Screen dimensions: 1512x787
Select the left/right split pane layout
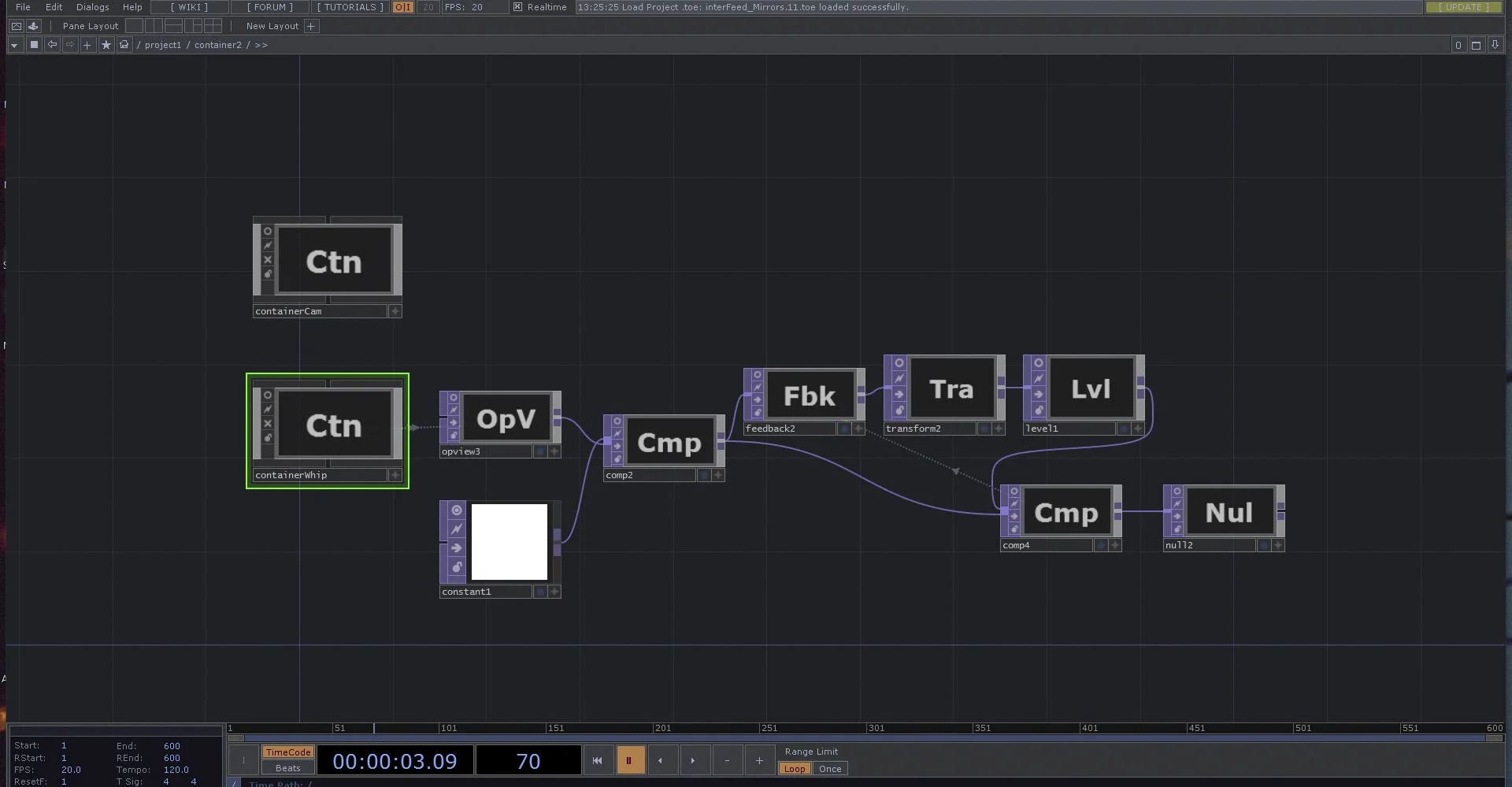click(x=154, y=26)
